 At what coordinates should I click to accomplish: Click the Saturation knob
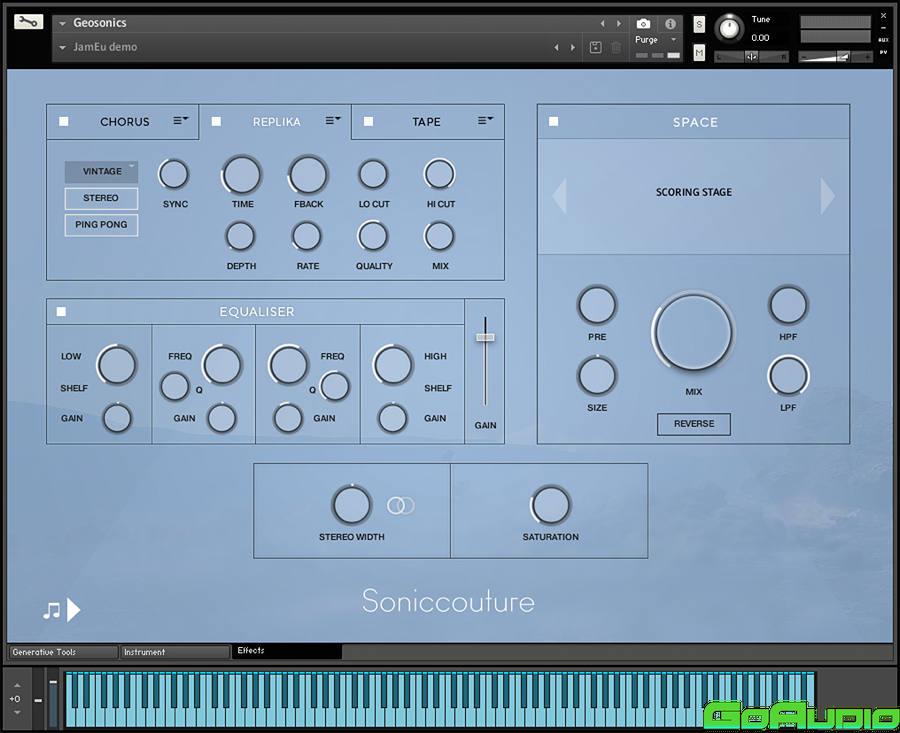550,506
